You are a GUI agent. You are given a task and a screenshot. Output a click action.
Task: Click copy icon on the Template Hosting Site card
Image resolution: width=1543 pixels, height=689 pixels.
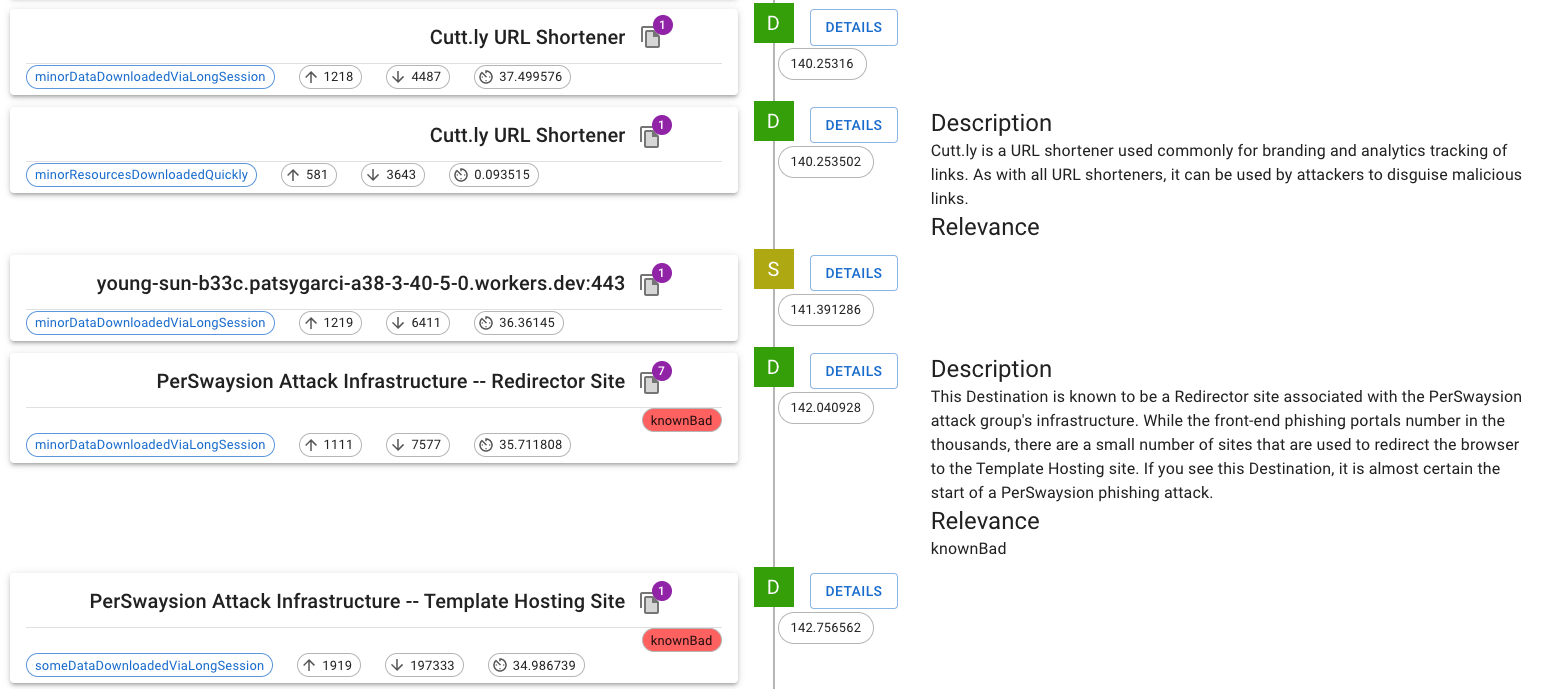tap(650, 604)
